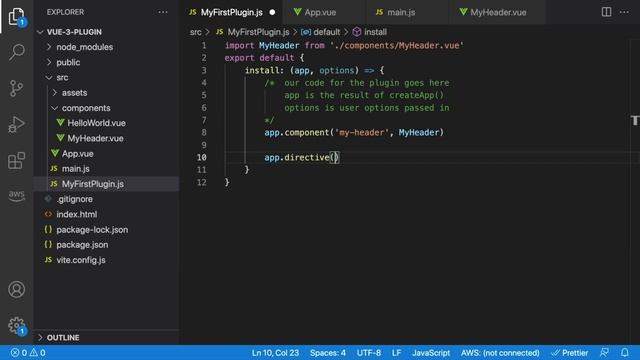Open MyHeader.vue in the explorer tree
The width and height of the screenshot is (640, 360).
(106, 138)
